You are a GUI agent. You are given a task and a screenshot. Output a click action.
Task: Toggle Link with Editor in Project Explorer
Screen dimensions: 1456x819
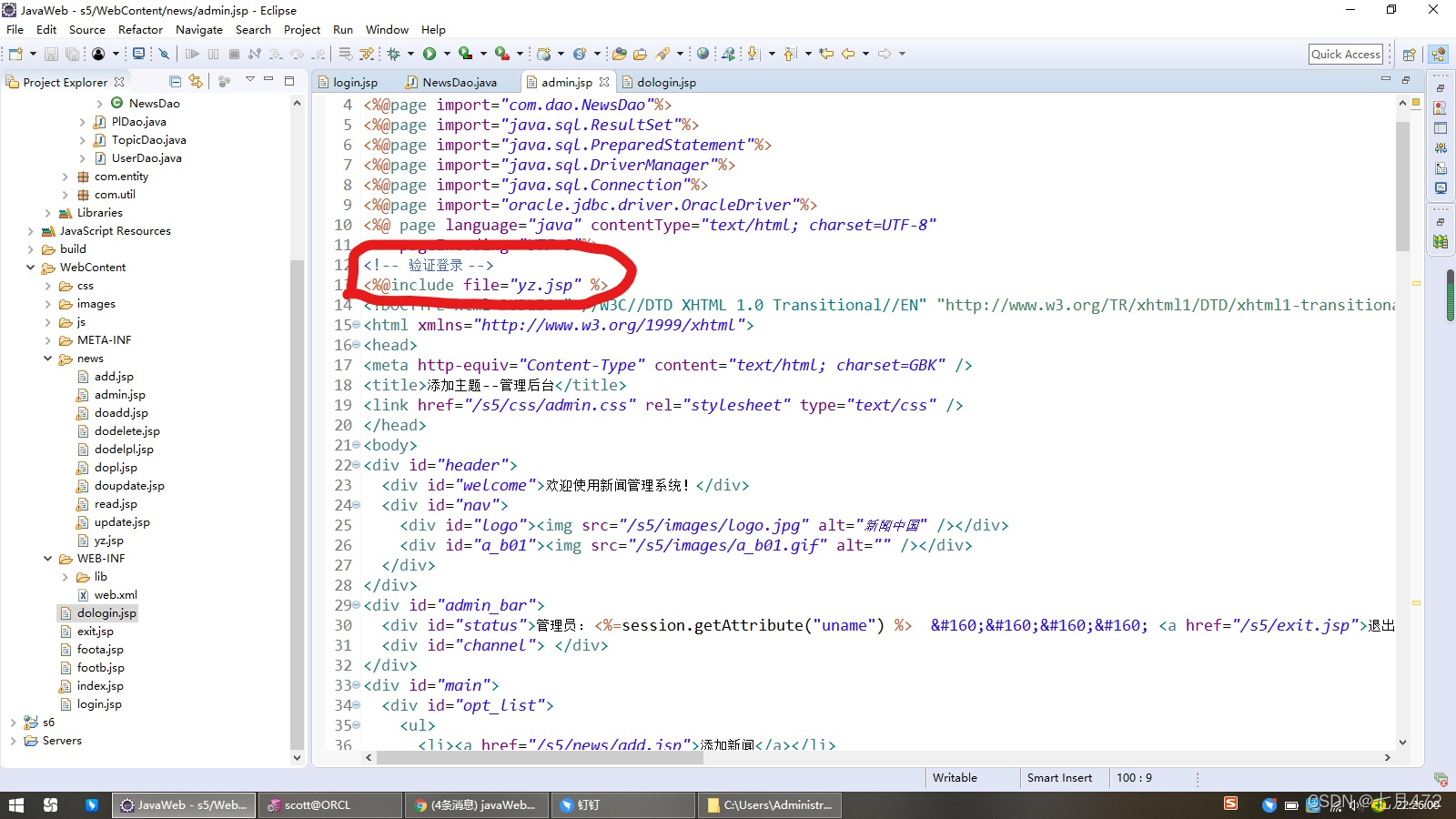pos(196,82)
